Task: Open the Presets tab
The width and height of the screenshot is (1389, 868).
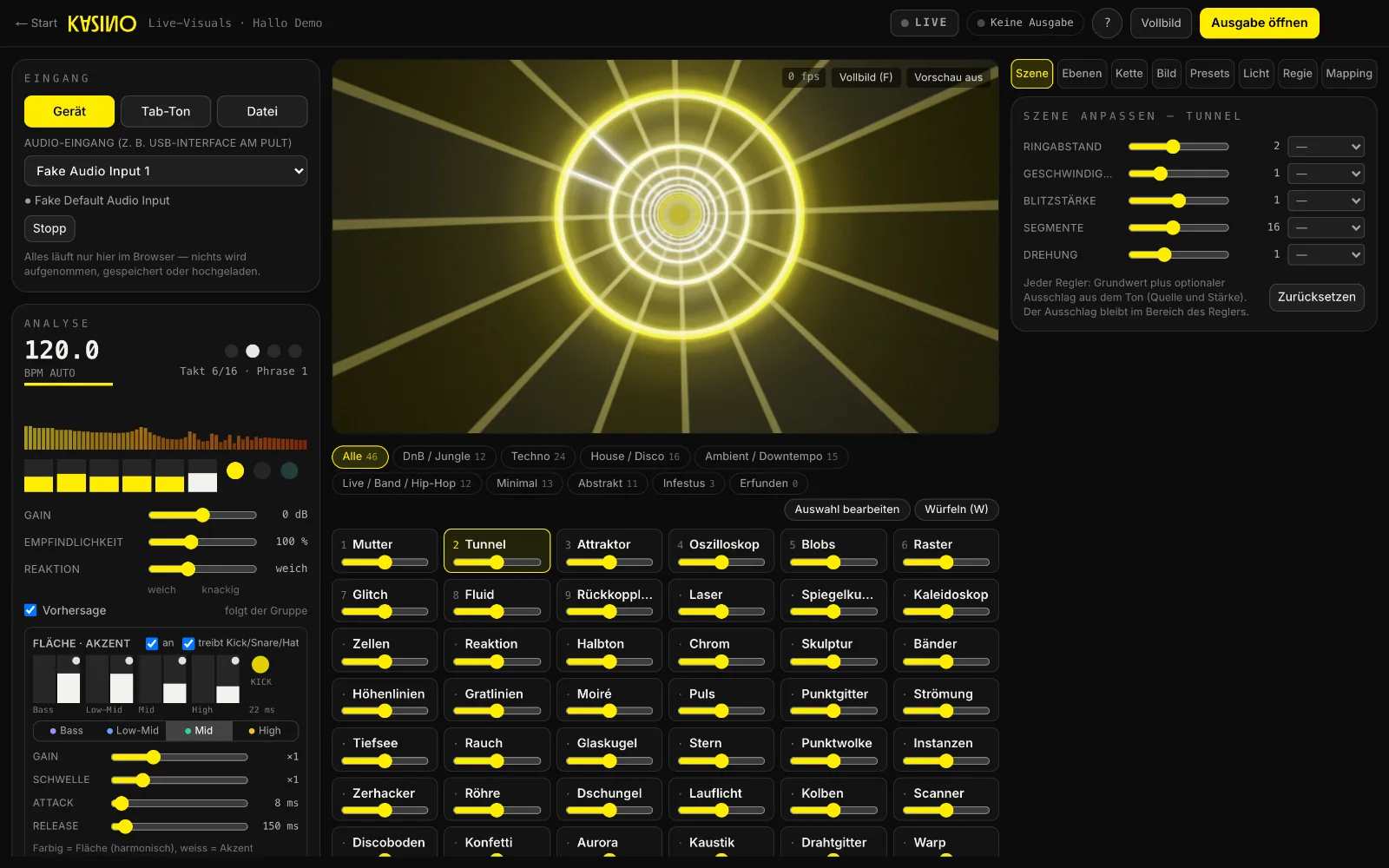Action: [1209, 74]
